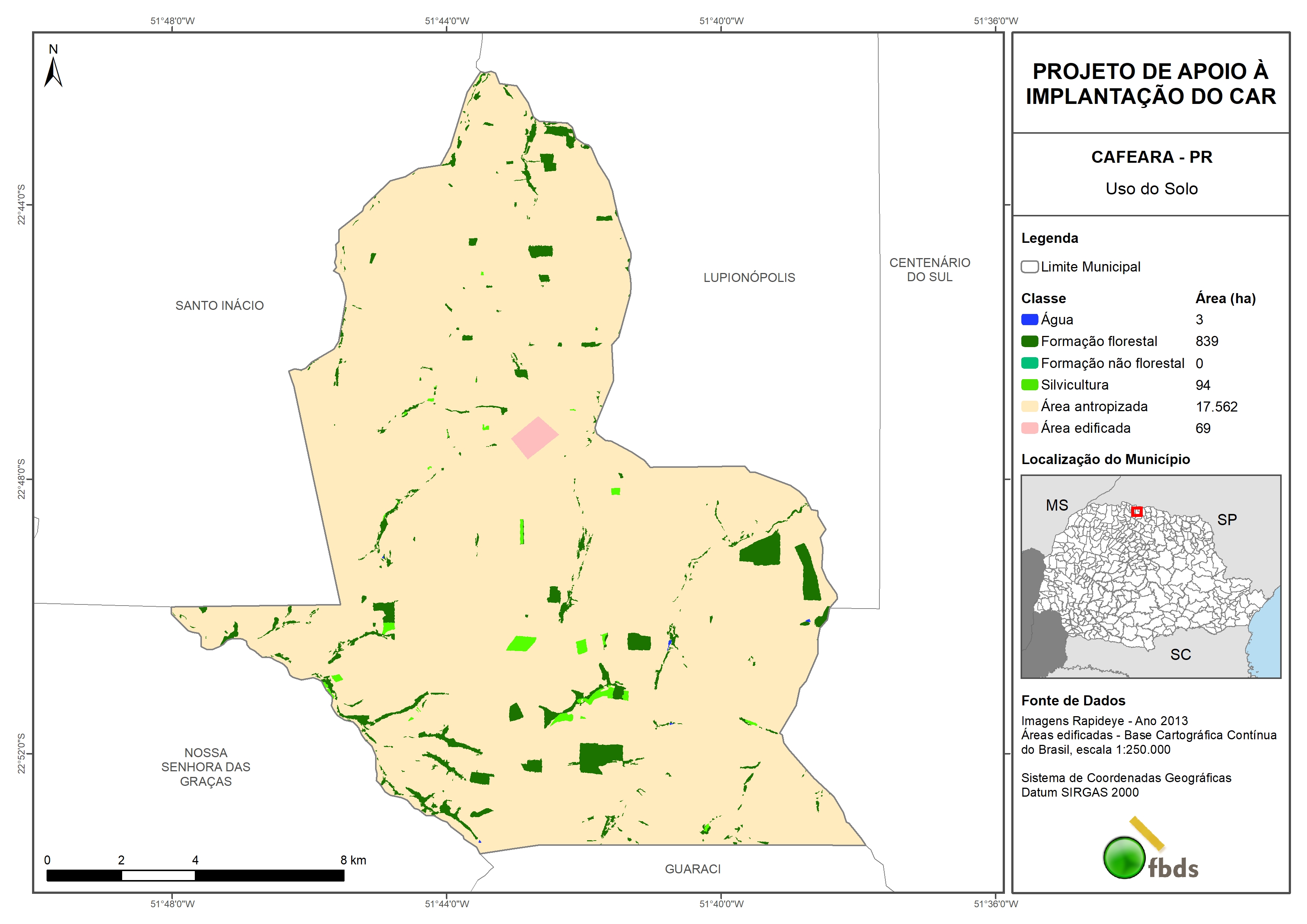Click the pink built-up area diamond on map
Viewport: 1307px width, 924px height.
534,437
